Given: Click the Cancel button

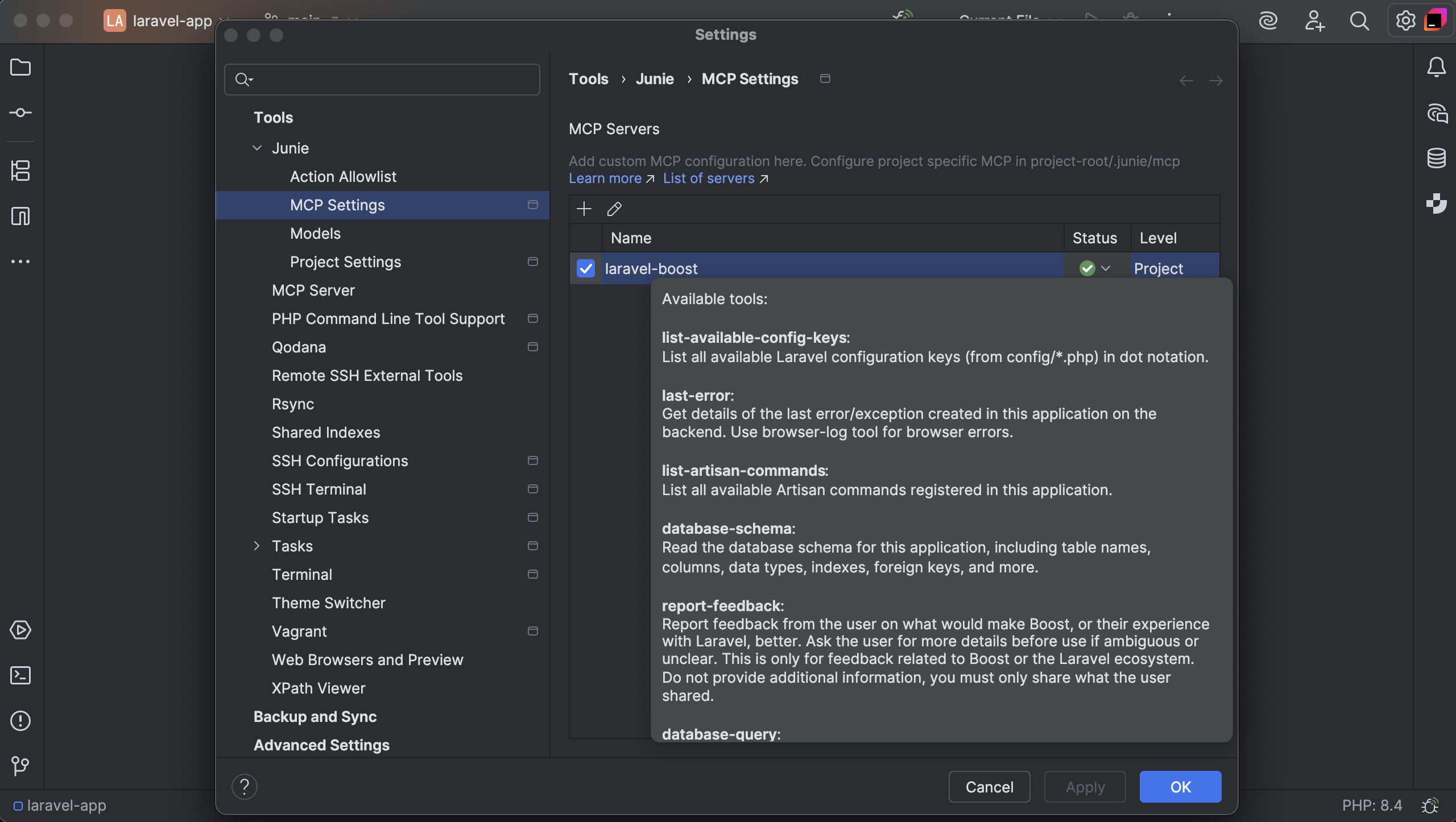Looking at the screenshot, I should coord(990,787).
